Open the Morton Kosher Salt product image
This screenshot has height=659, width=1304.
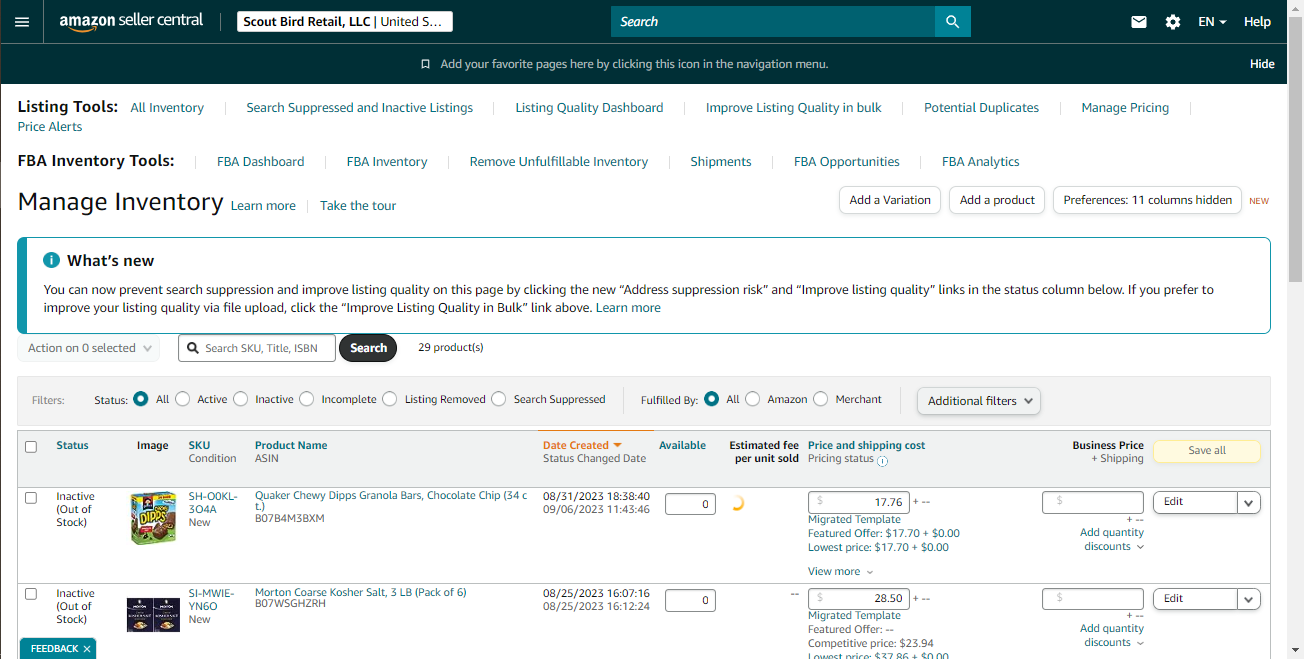153,614
